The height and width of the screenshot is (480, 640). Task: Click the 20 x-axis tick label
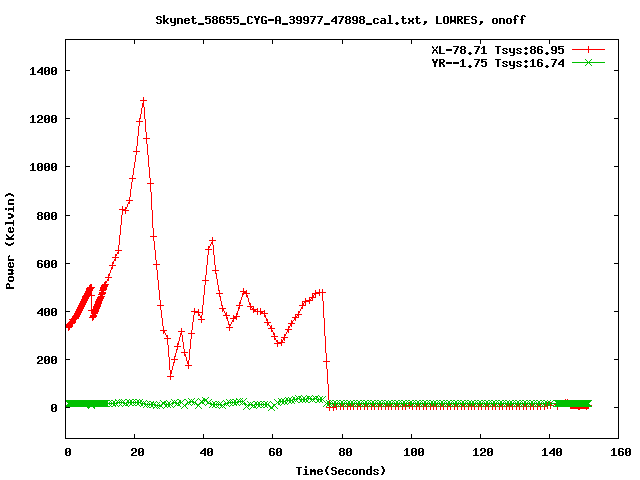coord(137,452)
